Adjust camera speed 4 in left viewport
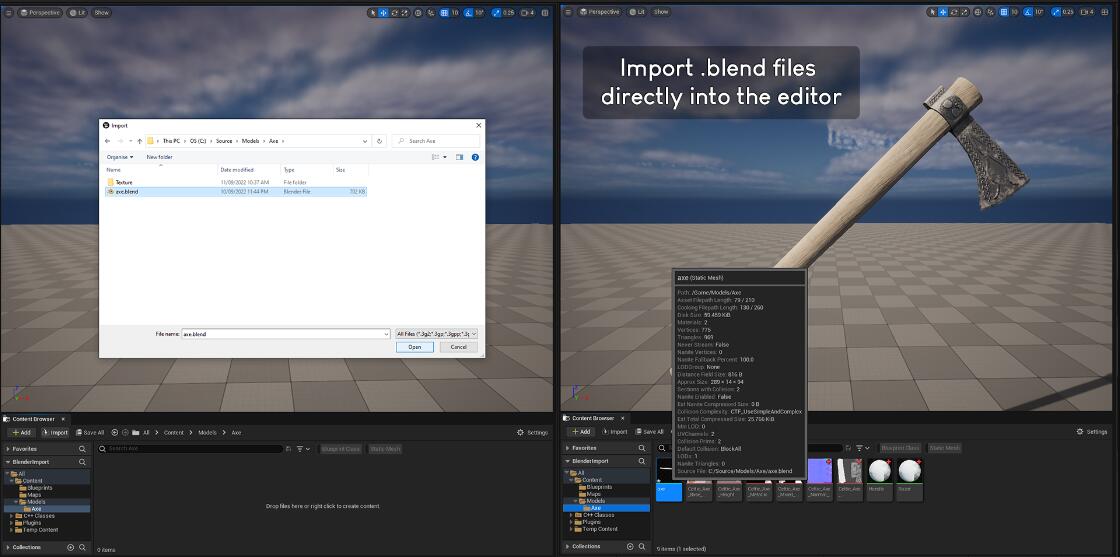Screen dimensions: 1120x557 [x=528, y=12]
